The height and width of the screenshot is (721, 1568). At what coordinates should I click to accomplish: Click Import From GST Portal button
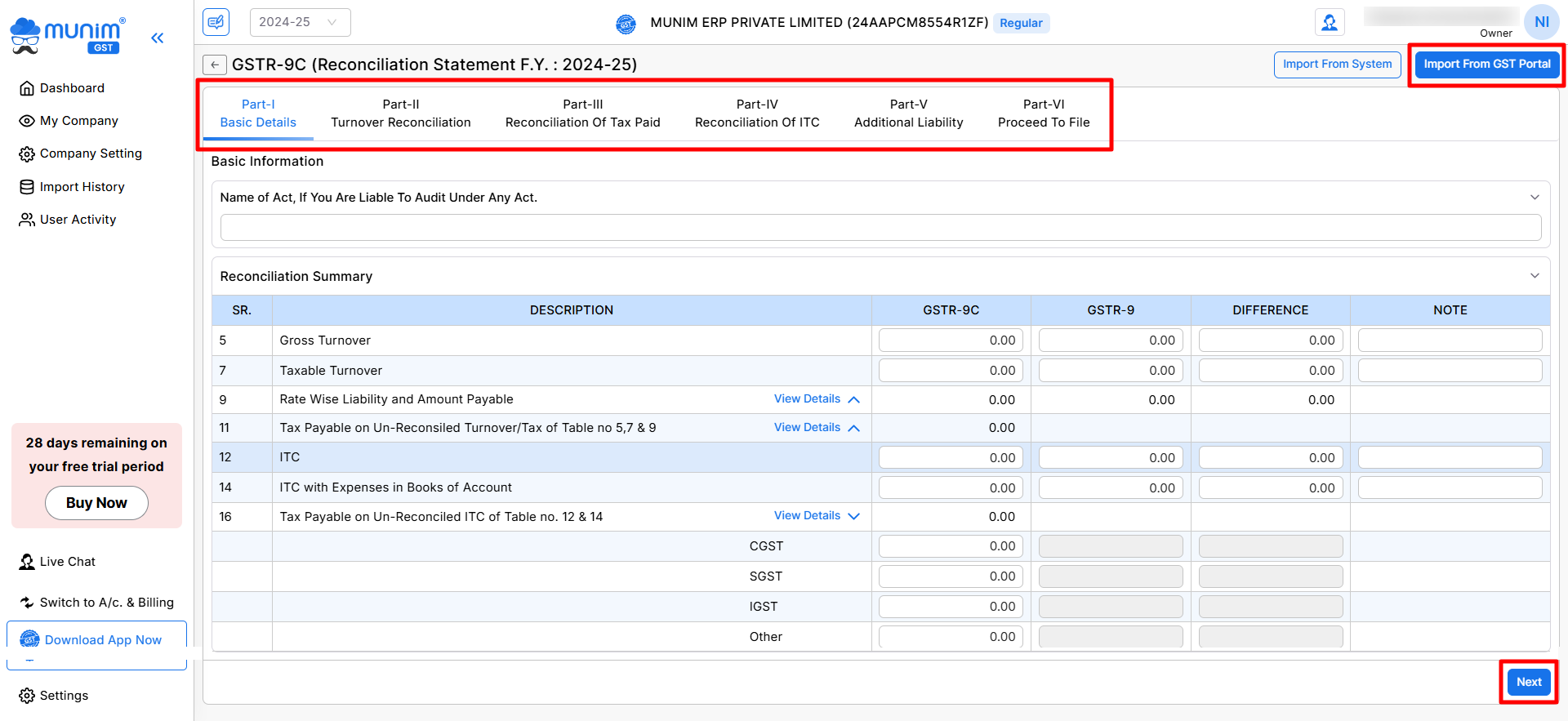pos(1486,65)
